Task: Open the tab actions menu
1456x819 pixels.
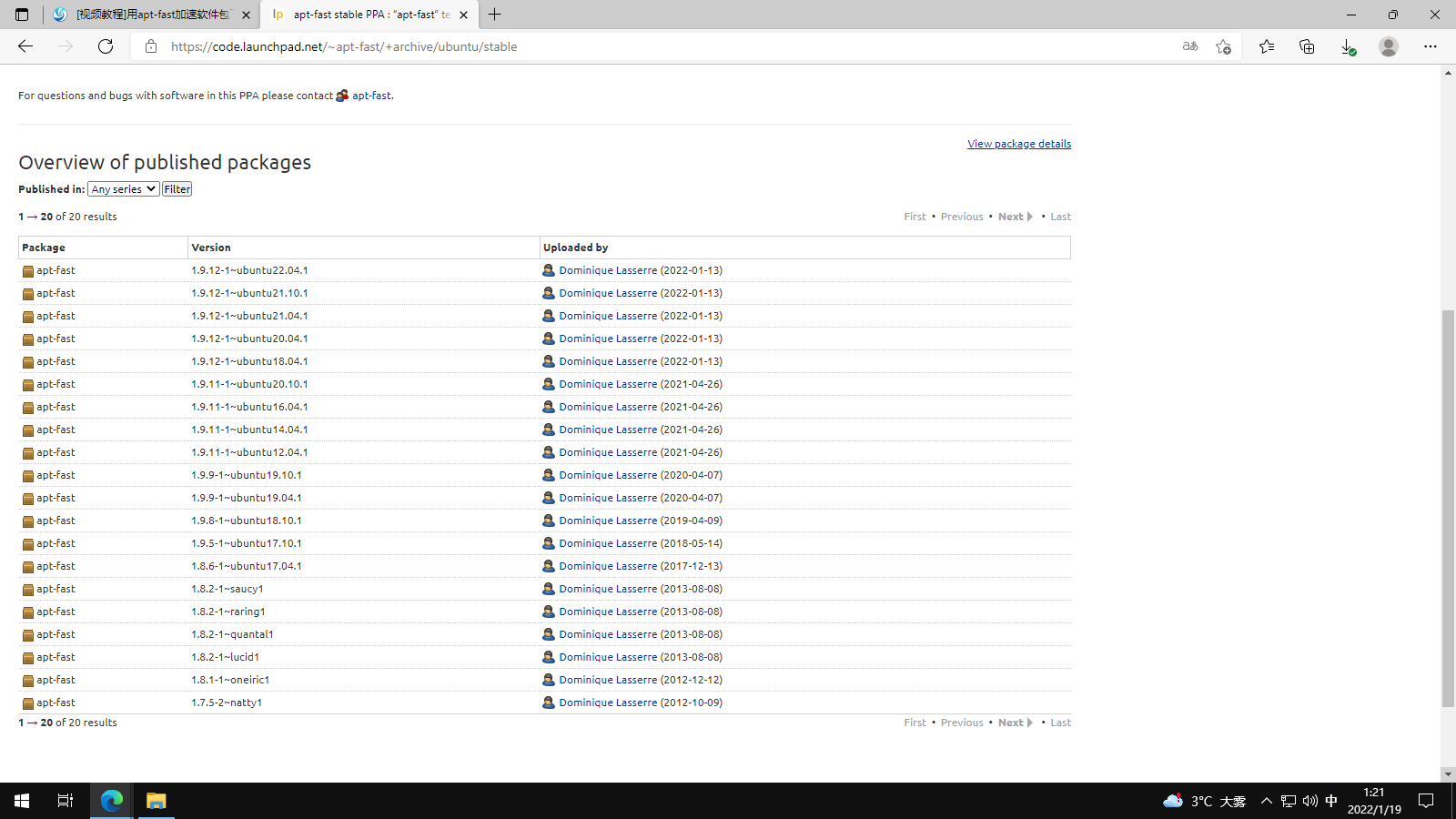Action: [x=22, y=15]
